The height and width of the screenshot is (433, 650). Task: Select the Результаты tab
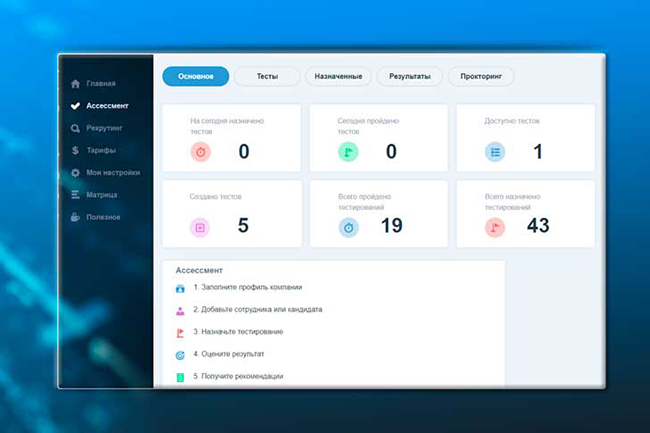pos(410,76)
